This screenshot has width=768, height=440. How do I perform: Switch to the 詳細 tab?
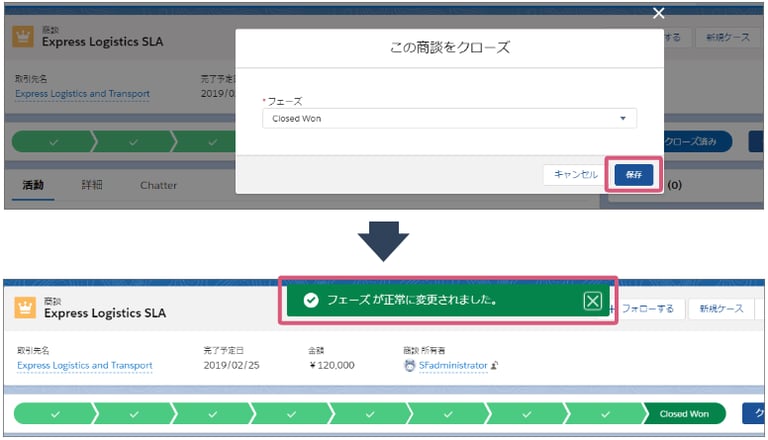tap(92, 185)
